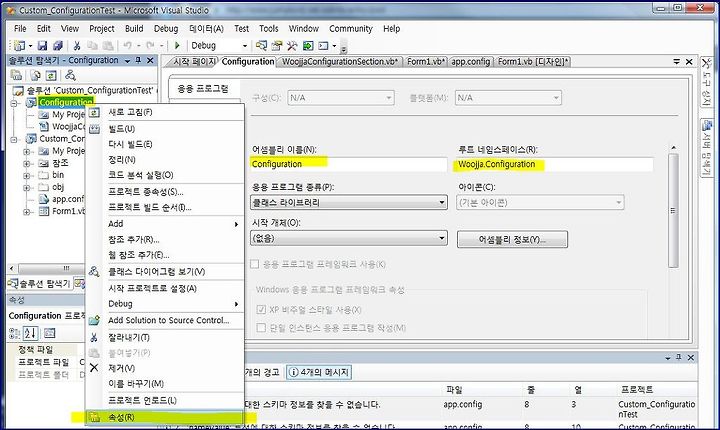Click the scissors icon beside 잘라내기(T)
Screen dimensions: 720x430
pyautogui.click(x=94, y=338)
